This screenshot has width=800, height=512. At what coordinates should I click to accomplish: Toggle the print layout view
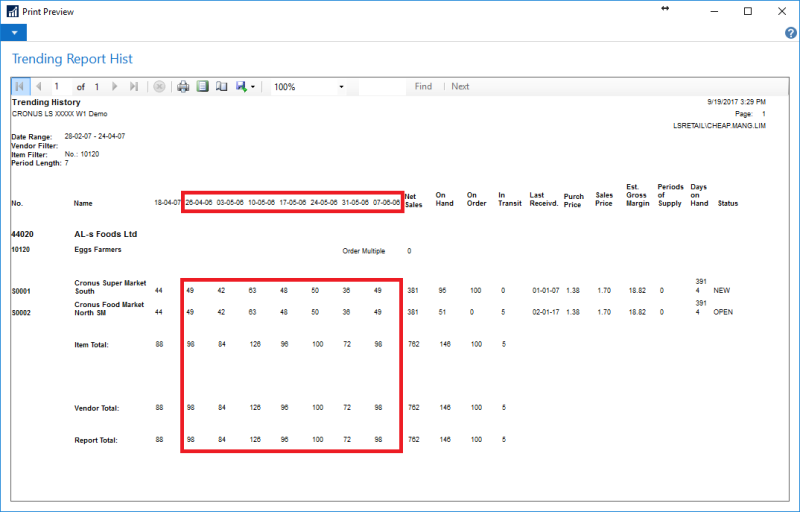tap(202, 87)
